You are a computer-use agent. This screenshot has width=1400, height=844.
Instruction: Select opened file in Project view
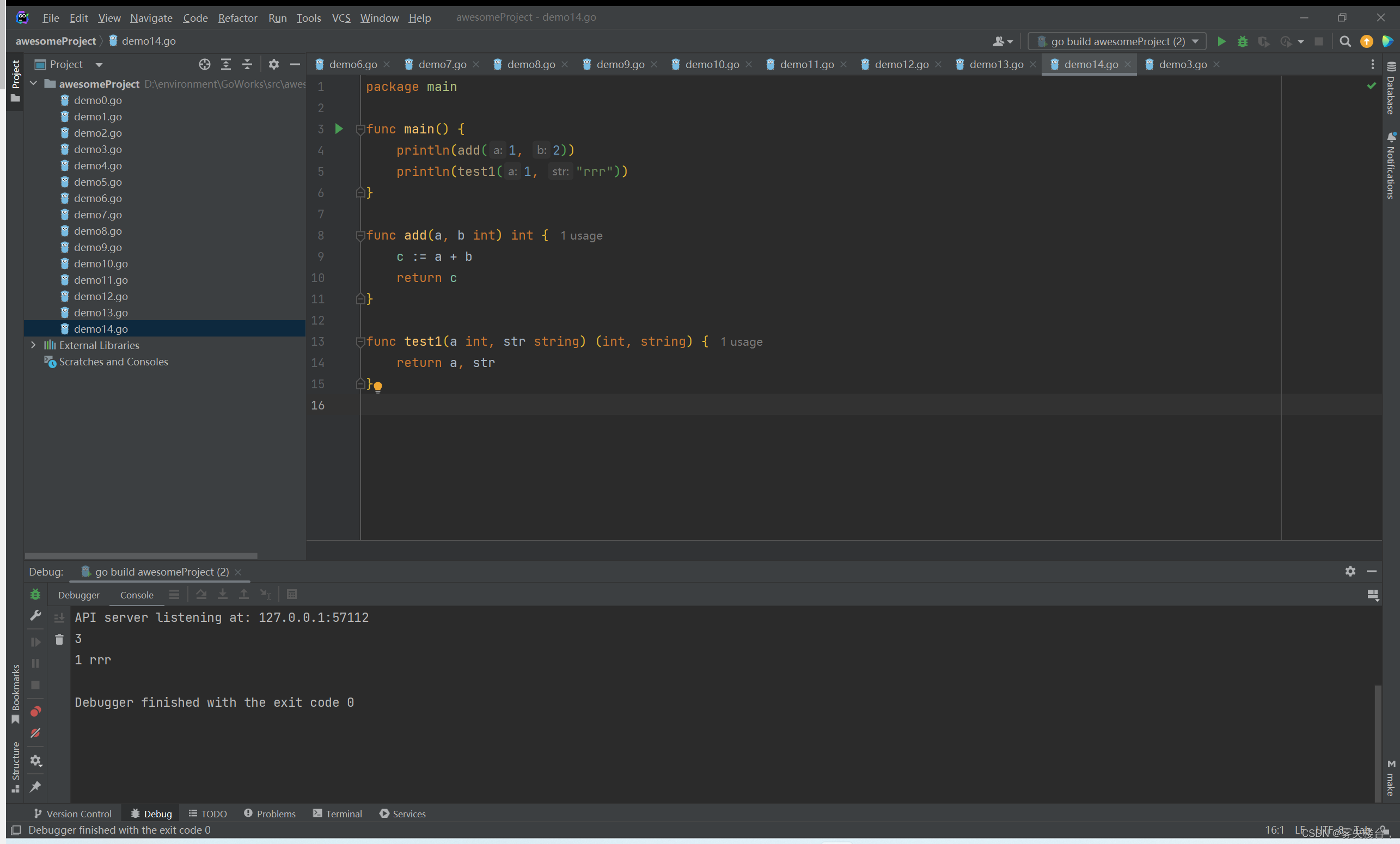[x=205, y=64]
